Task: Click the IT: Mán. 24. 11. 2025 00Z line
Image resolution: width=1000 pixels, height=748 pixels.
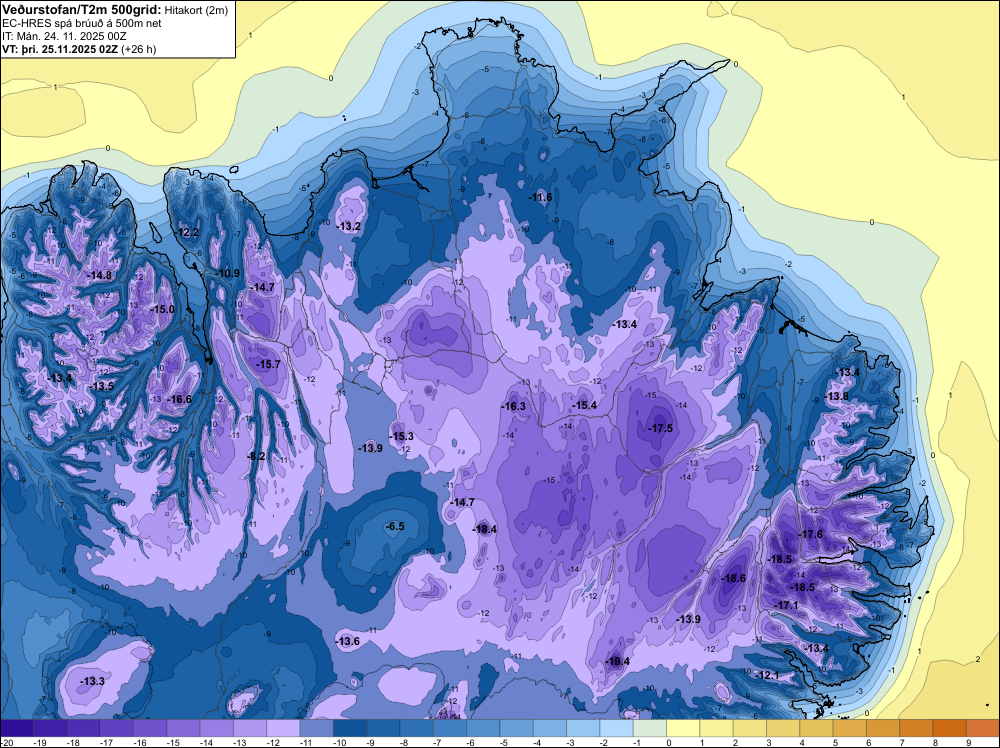Action: click(x=64, y=36)
